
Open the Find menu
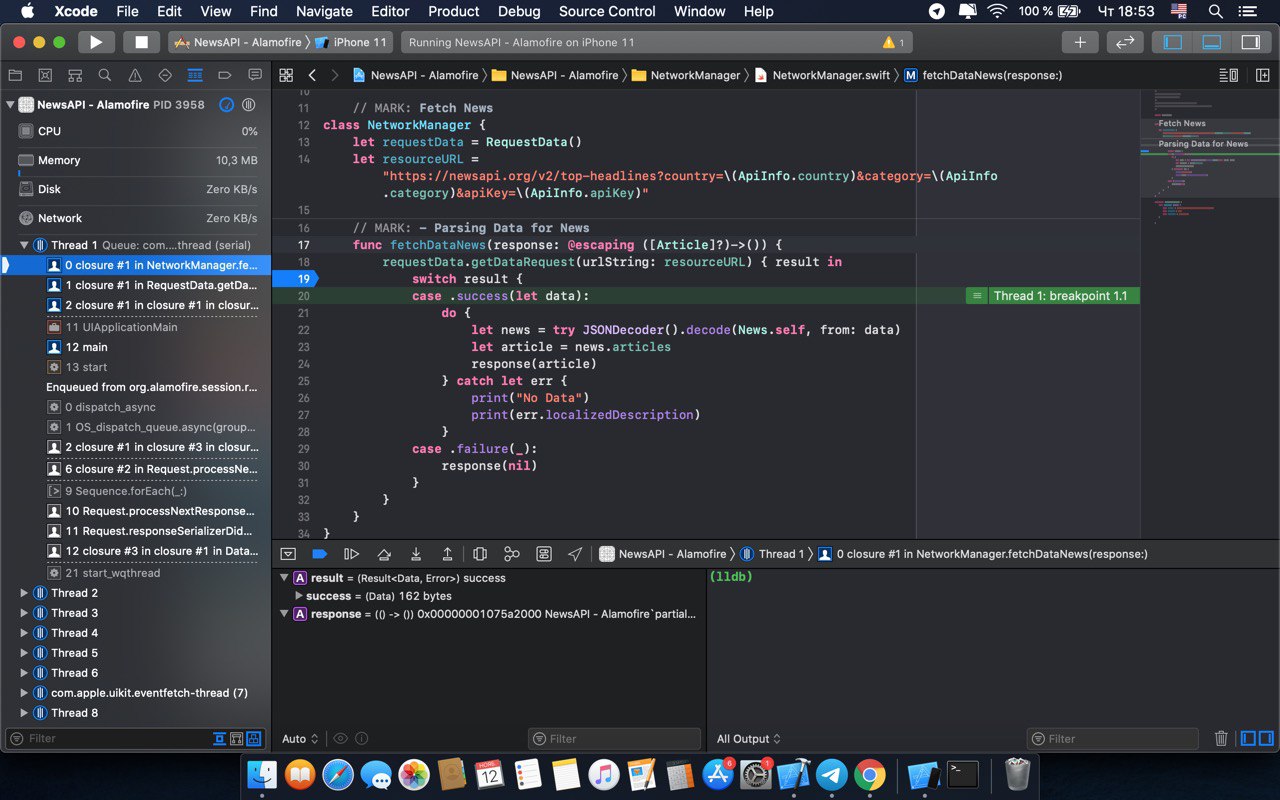264,11
